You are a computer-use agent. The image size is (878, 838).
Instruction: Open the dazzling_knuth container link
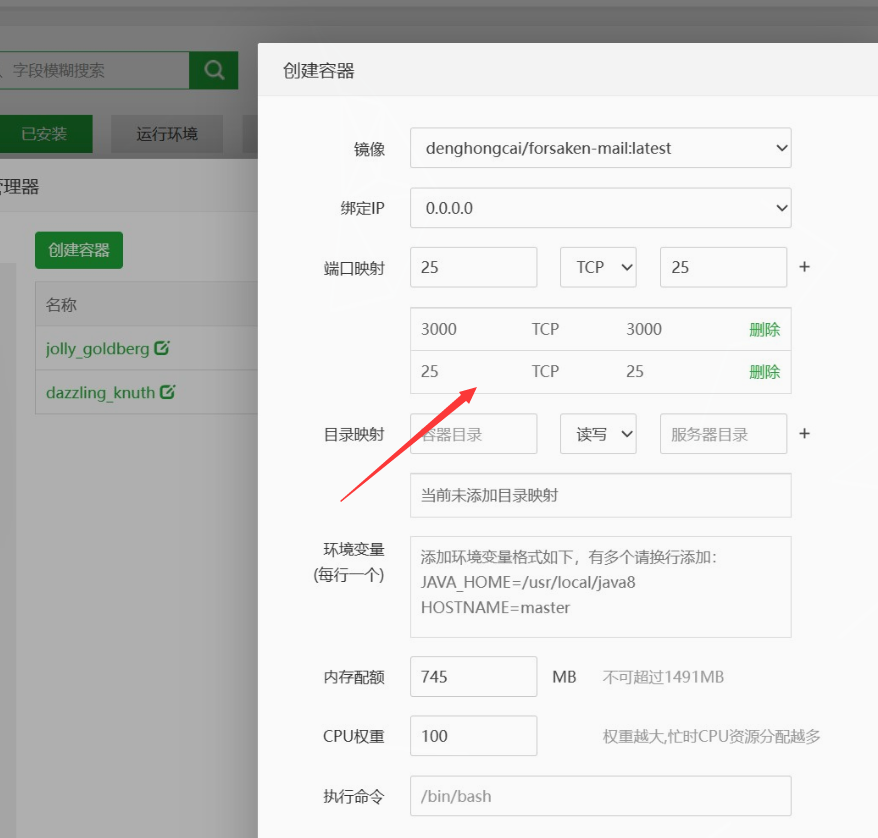(x=100, y=393)
